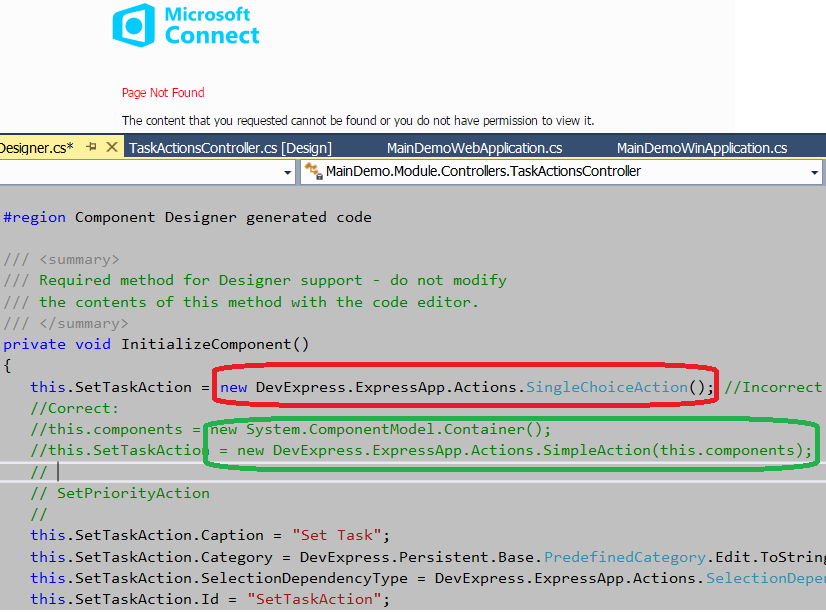826x614 pixels.
Task: Close the Designer.cs tab
Action: click(112, 147)
